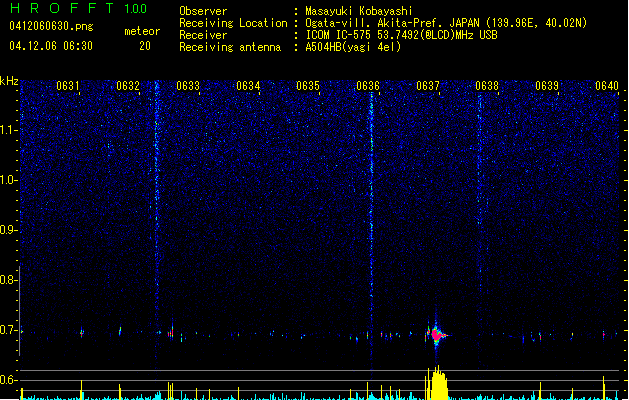Click the 1.0 kHz frequency axis label

pos(8,180)
